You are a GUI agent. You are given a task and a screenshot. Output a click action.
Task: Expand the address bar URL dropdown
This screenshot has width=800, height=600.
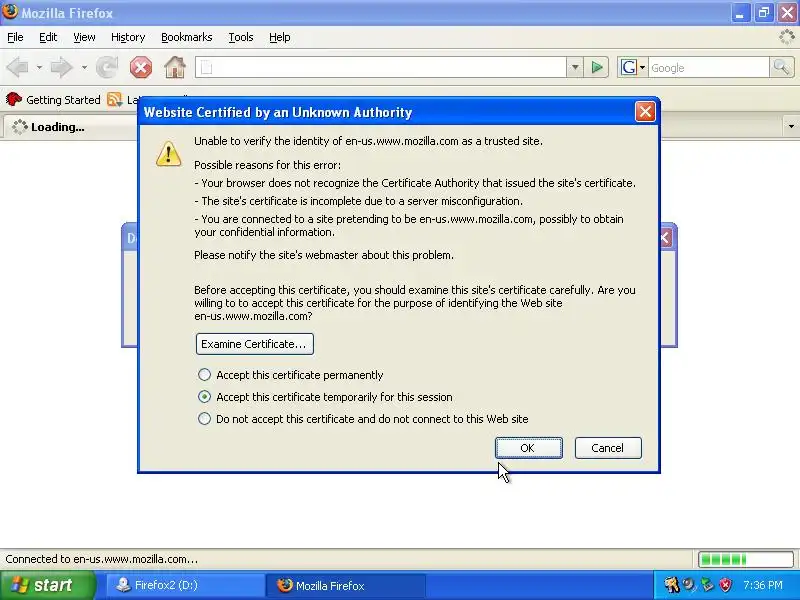[x=575, y=67]
